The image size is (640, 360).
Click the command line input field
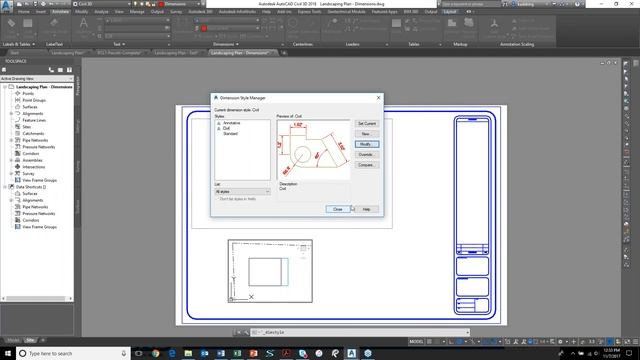359,332
